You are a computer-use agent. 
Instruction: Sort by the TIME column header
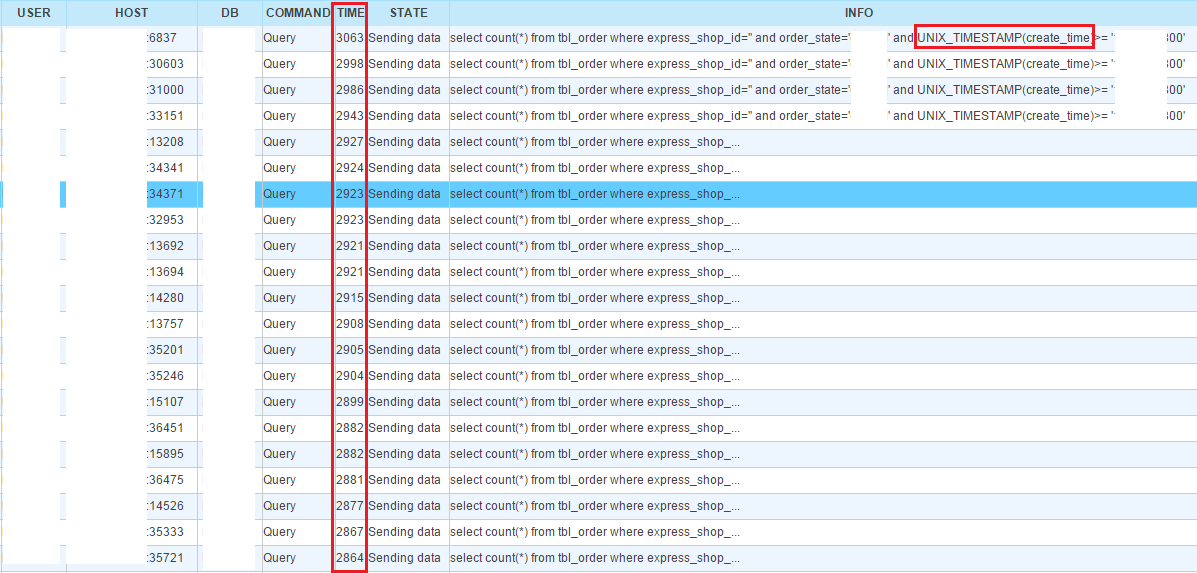tap(350, 13)
